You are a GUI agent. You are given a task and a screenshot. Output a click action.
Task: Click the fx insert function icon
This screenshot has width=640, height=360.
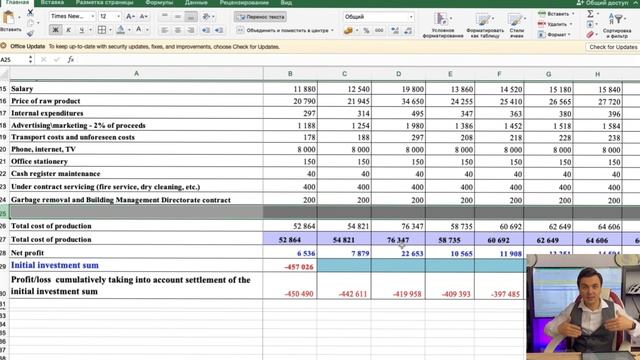point(71,60)
